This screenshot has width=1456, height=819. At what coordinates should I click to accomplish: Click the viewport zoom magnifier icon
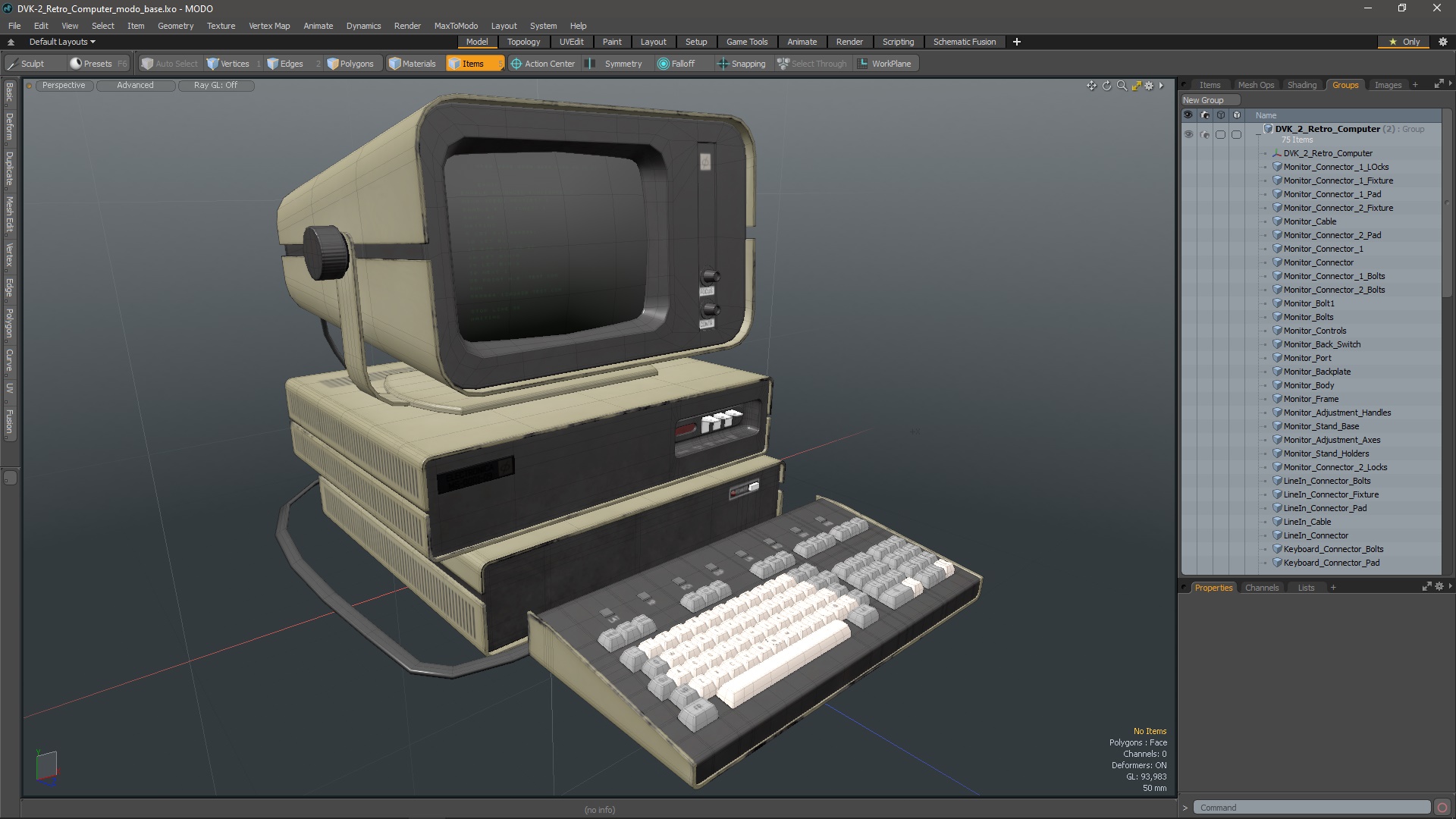[x=1122, y=86]
